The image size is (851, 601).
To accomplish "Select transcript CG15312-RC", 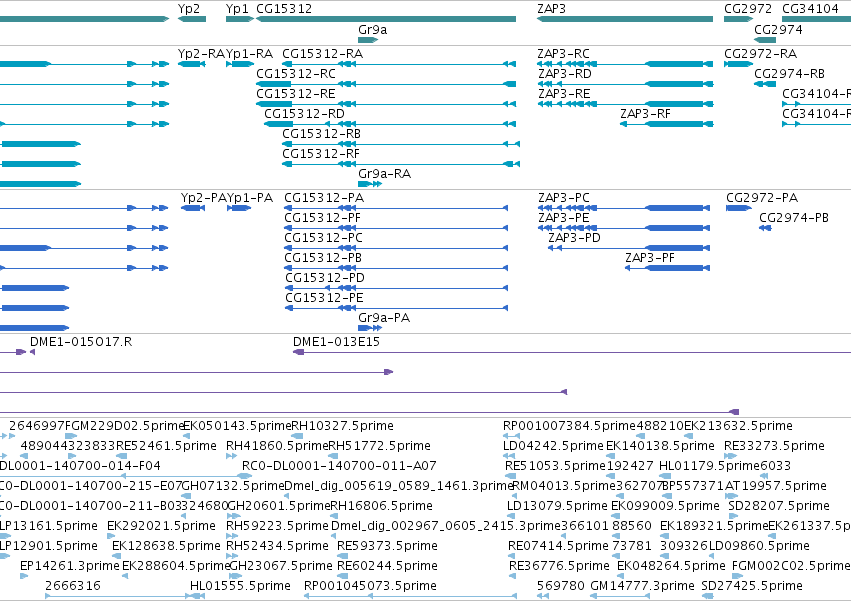I will click(296, 73).
